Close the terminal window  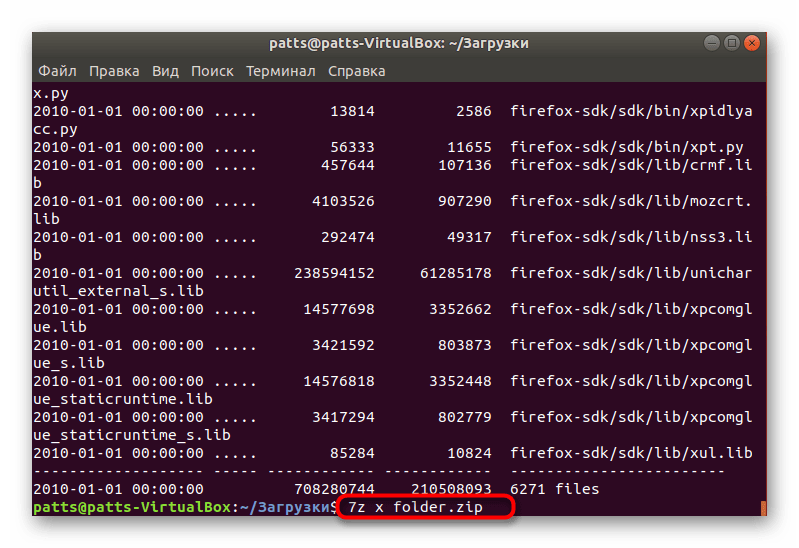coord(752,43)
